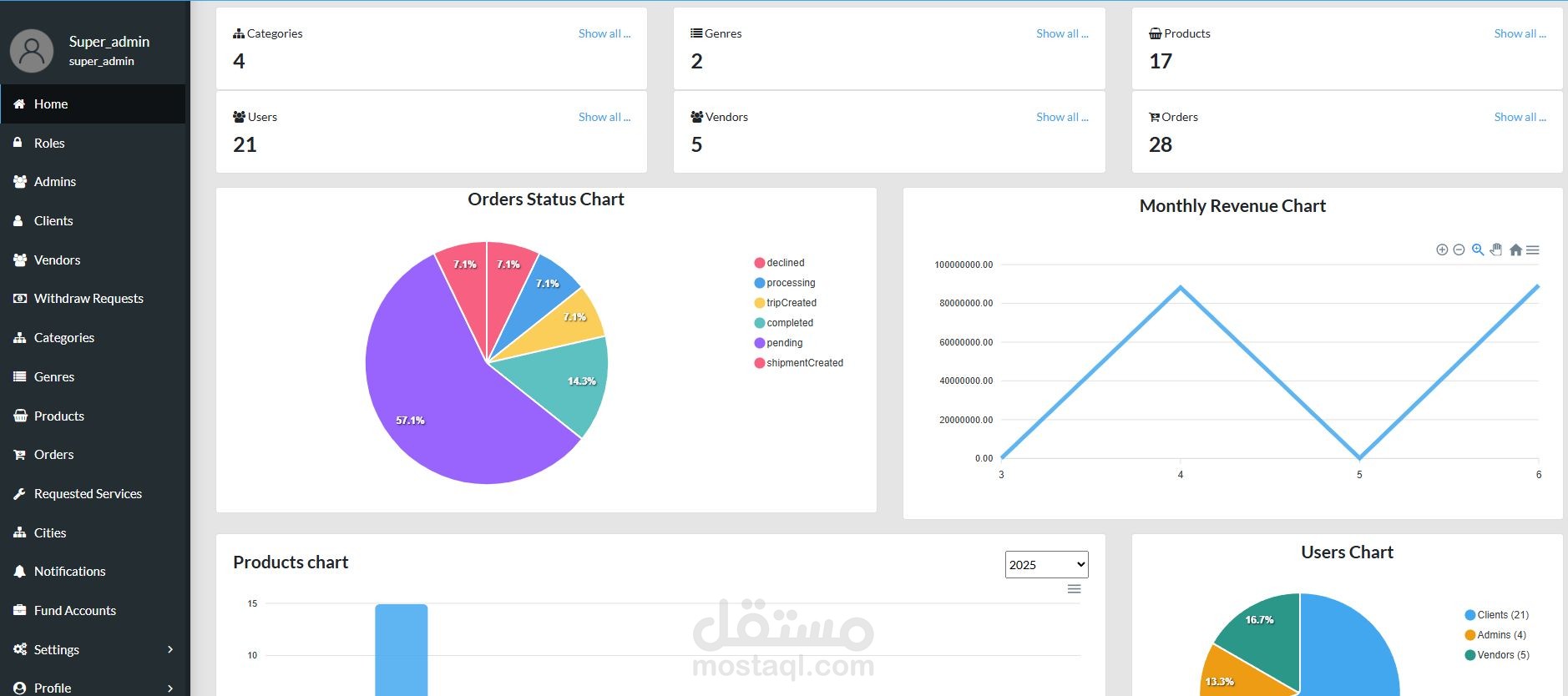Open Fund Accounts in the sidebar
Screen dimensions: 1568x696
pyautogui.click(x=93, y=611)
